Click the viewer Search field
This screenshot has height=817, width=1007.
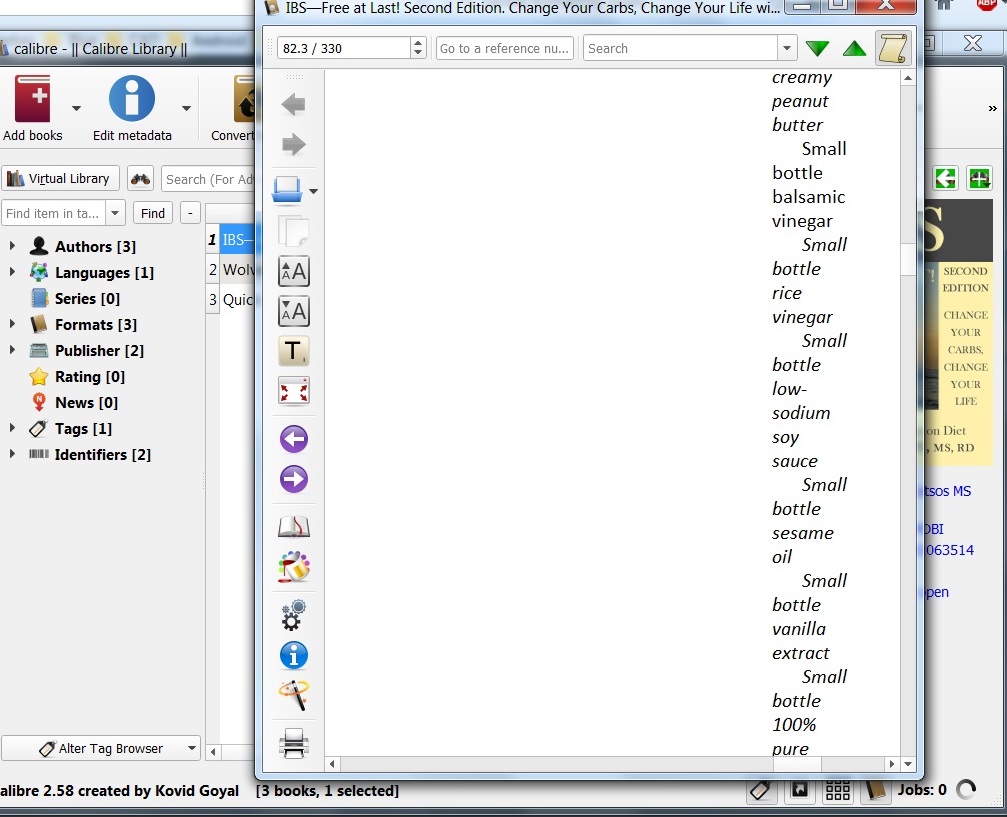click(680, 48)
